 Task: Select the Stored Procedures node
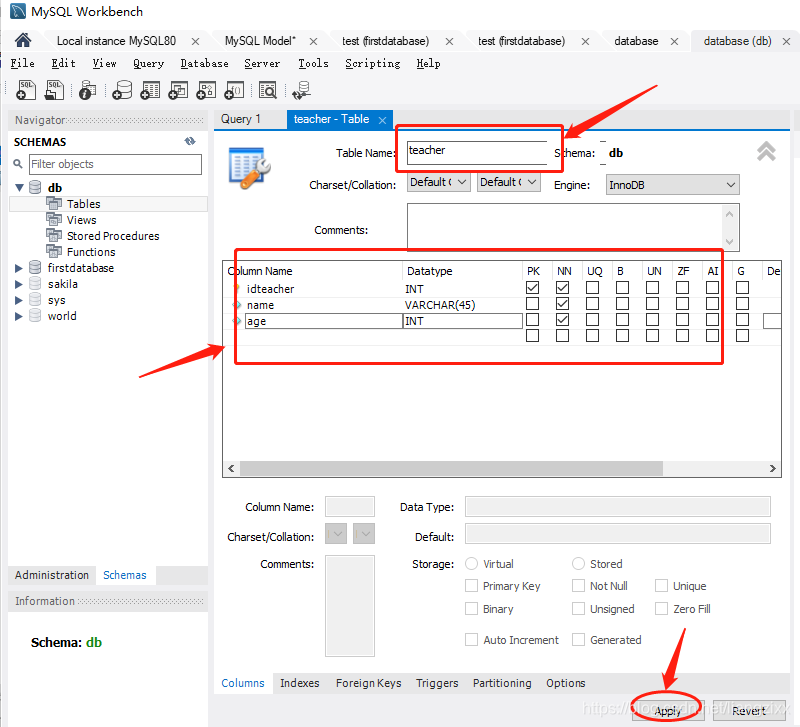113,236
